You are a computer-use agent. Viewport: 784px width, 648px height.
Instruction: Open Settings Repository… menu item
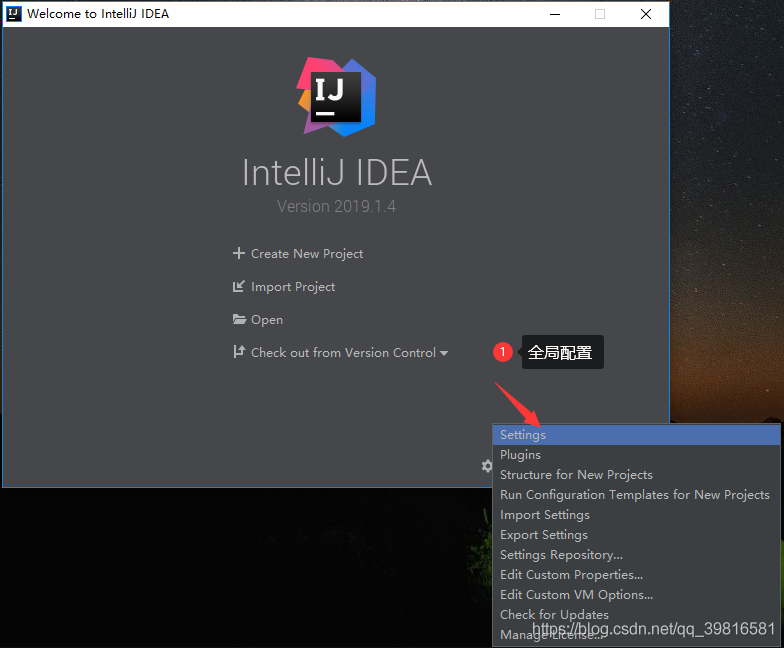tap(561, 555)
